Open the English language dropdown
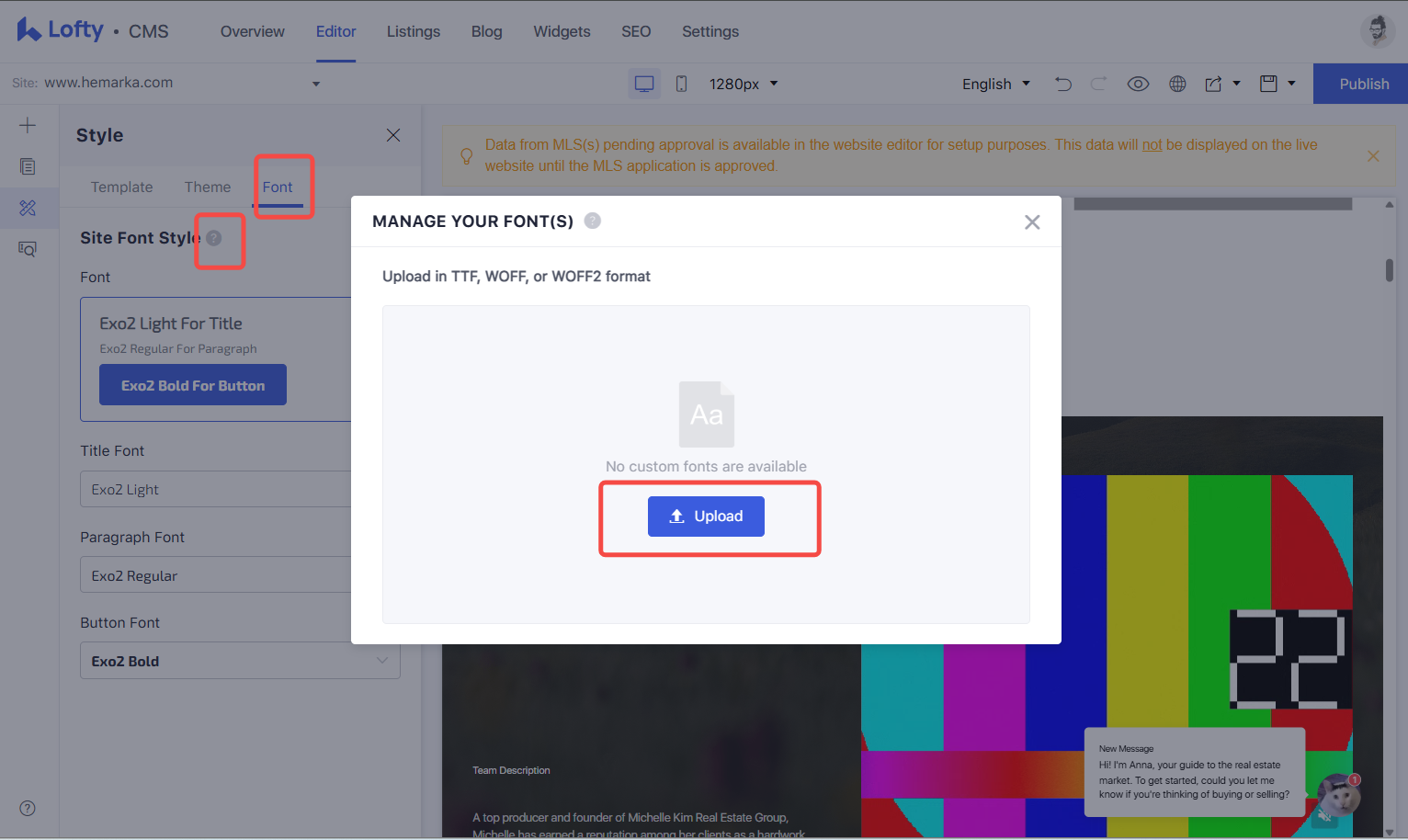 point(995,84)
